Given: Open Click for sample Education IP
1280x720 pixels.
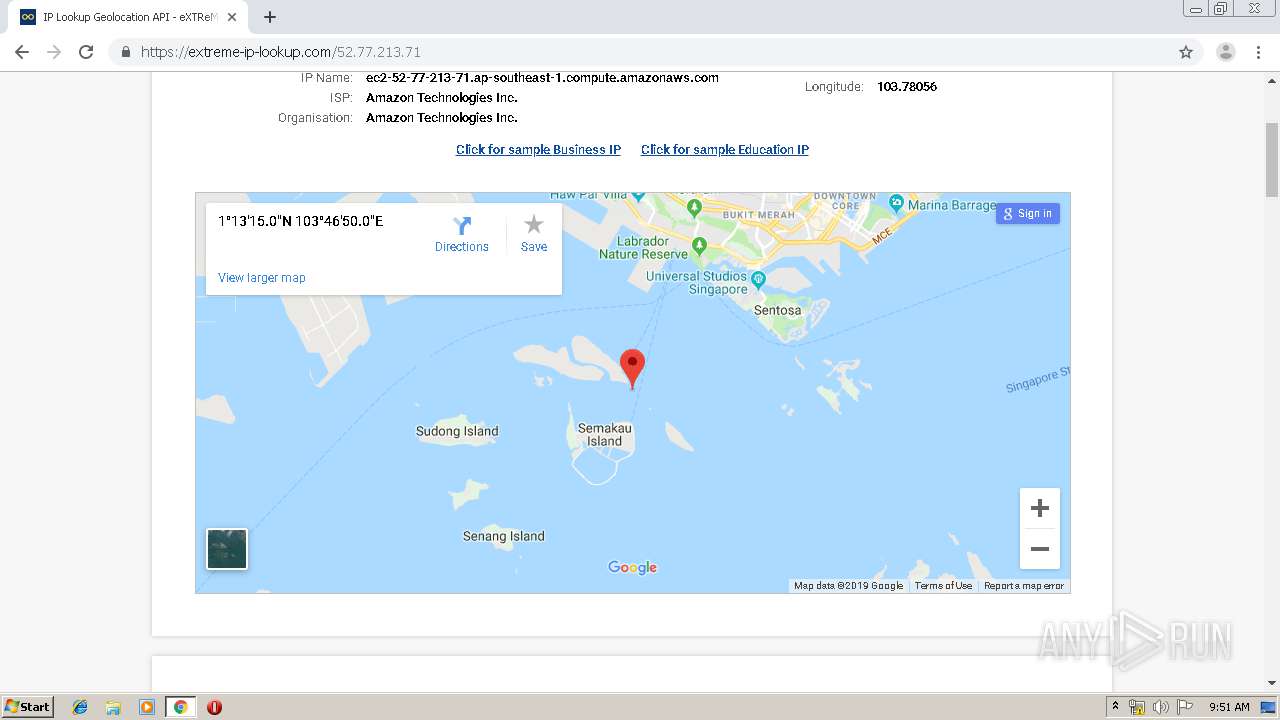Looking at the screenshot, I should click(x=725, y=149).
